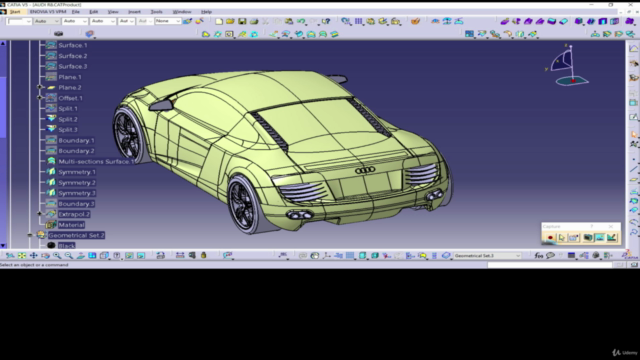
Task: Click the Axis System icon
Action: coord(327,256)
